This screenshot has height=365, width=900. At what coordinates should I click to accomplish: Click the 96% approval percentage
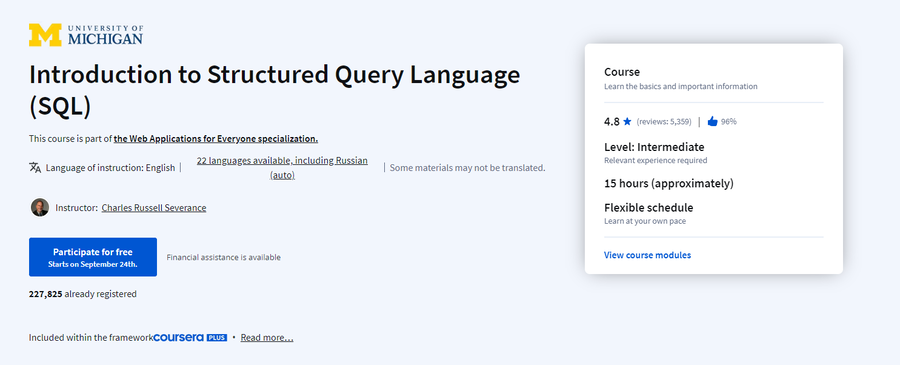point(729,122)
